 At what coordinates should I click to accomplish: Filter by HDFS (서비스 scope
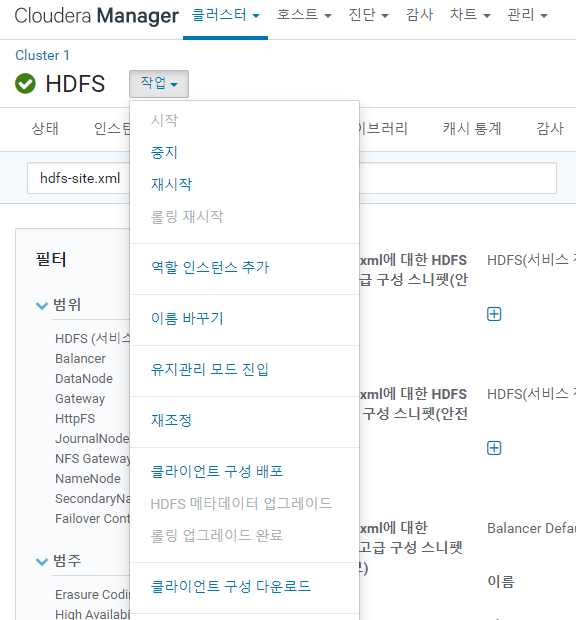[x=93, y=338]
